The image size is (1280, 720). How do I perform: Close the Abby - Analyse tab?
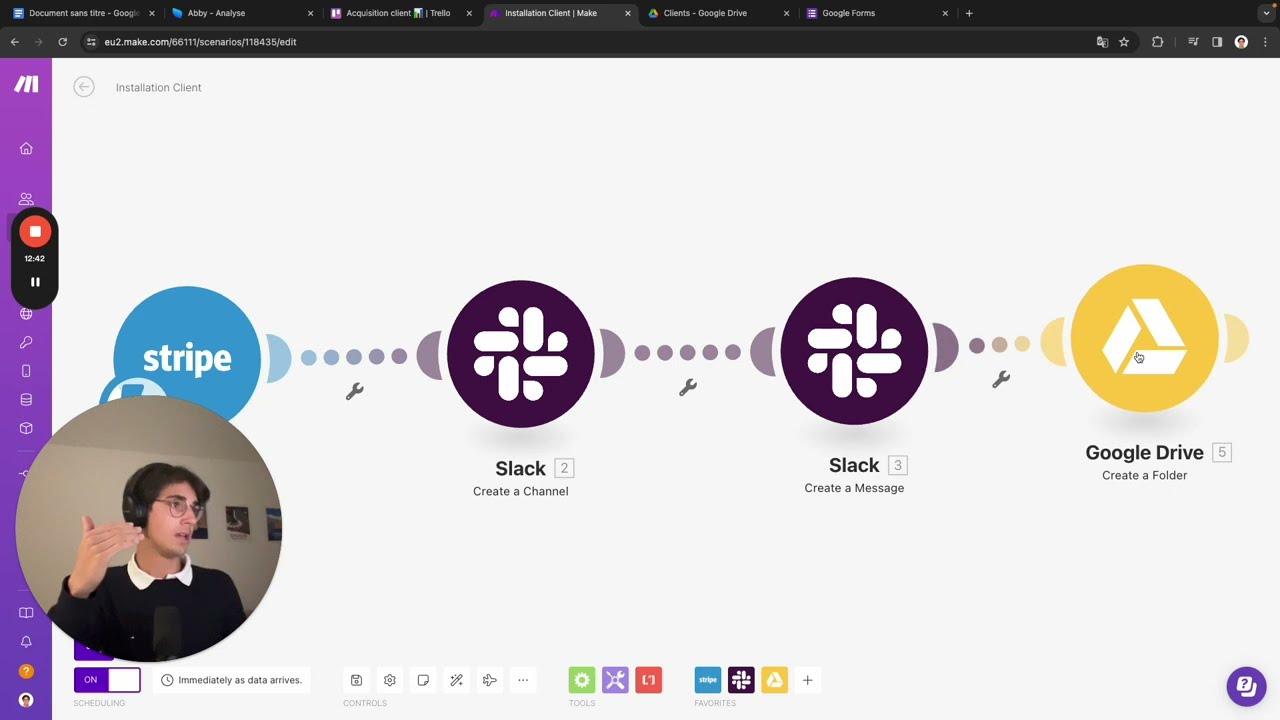point(310,13)
